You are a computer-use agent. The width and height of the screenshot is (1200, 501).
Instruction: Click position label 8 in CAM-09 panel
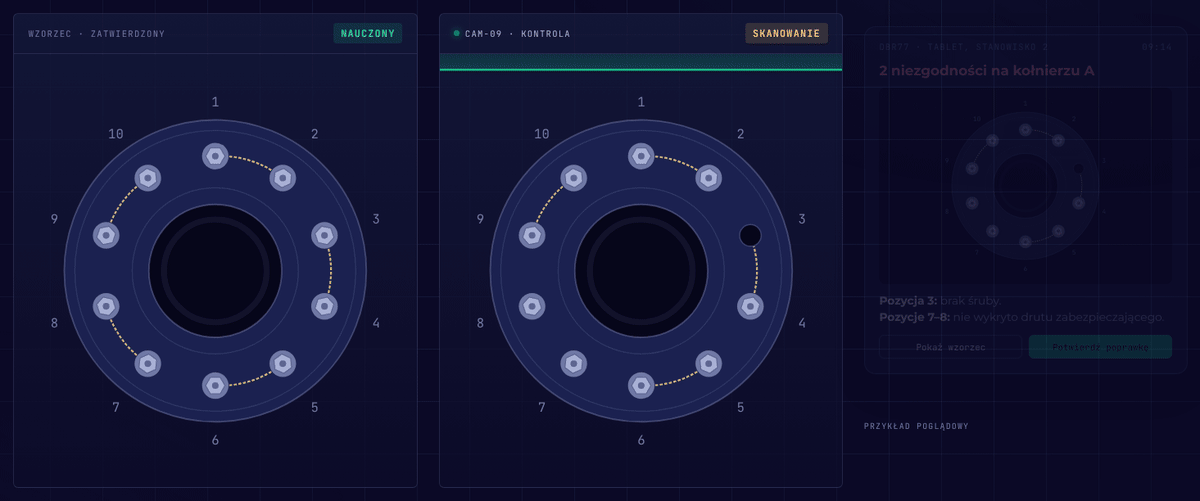point(480,323)
